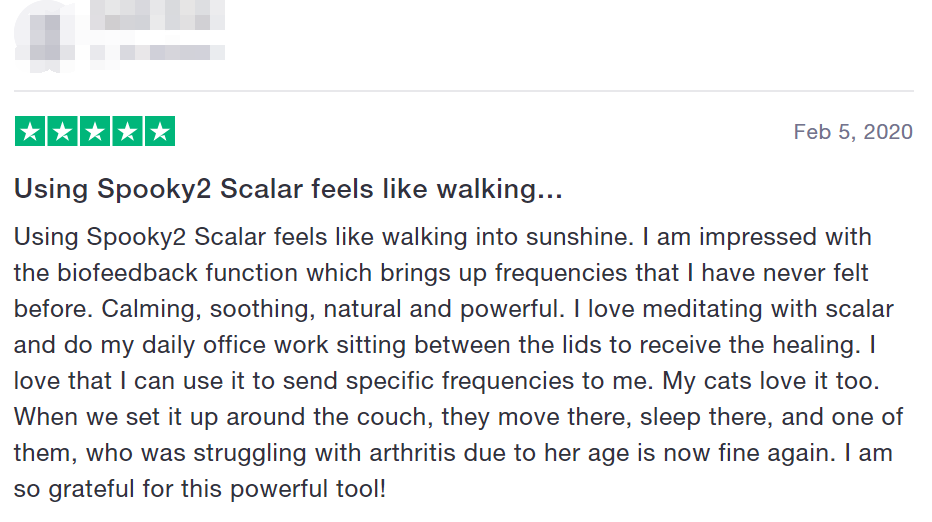
Task: Click the fifth green rating star
Action: 159,132
